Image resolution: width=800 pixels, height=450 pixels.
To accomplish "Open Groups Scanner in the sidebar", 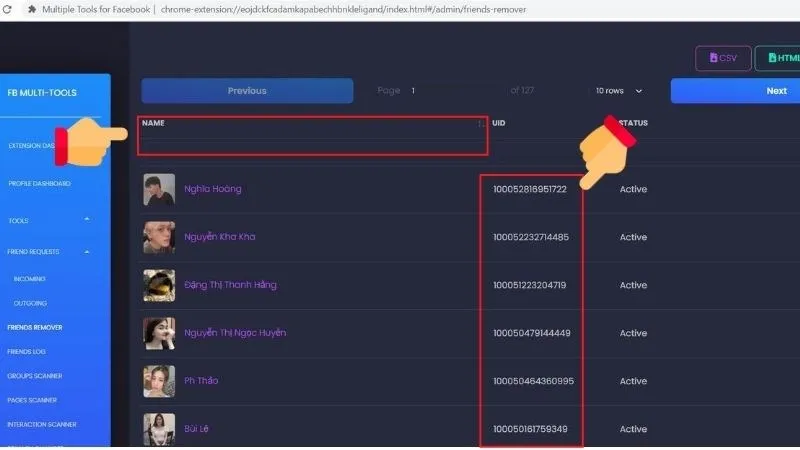I will 35,376.
